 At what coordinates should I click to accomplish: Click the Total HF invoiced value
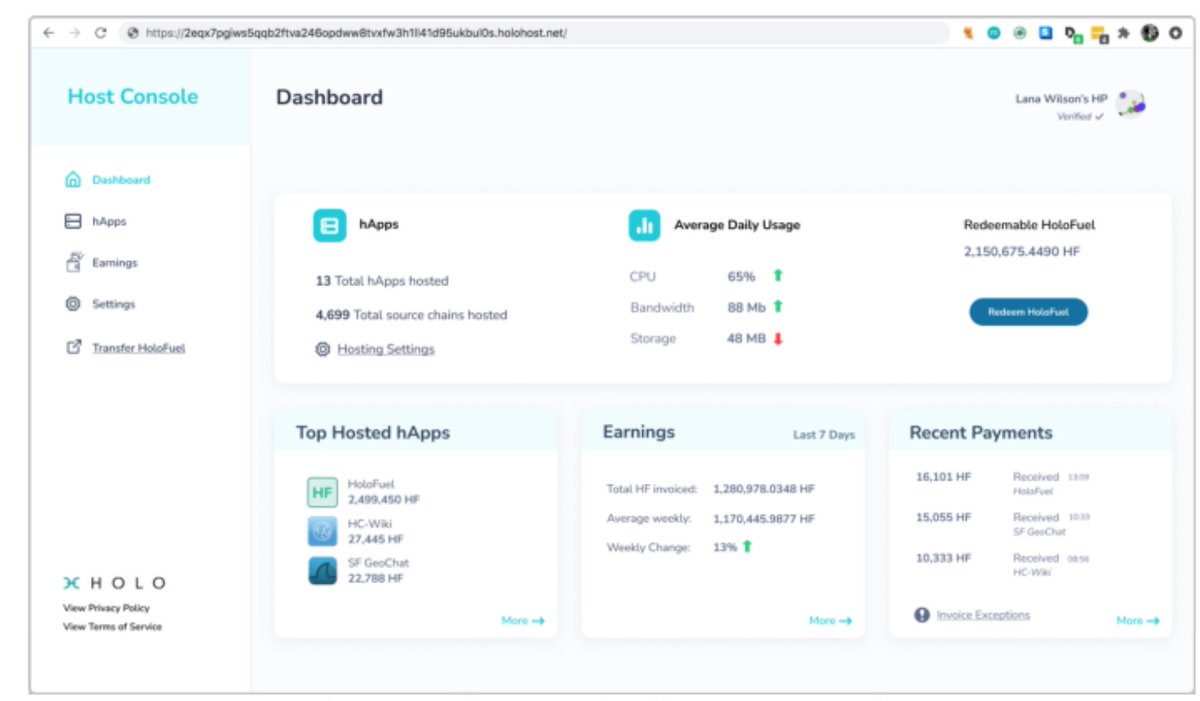(764, 489)
